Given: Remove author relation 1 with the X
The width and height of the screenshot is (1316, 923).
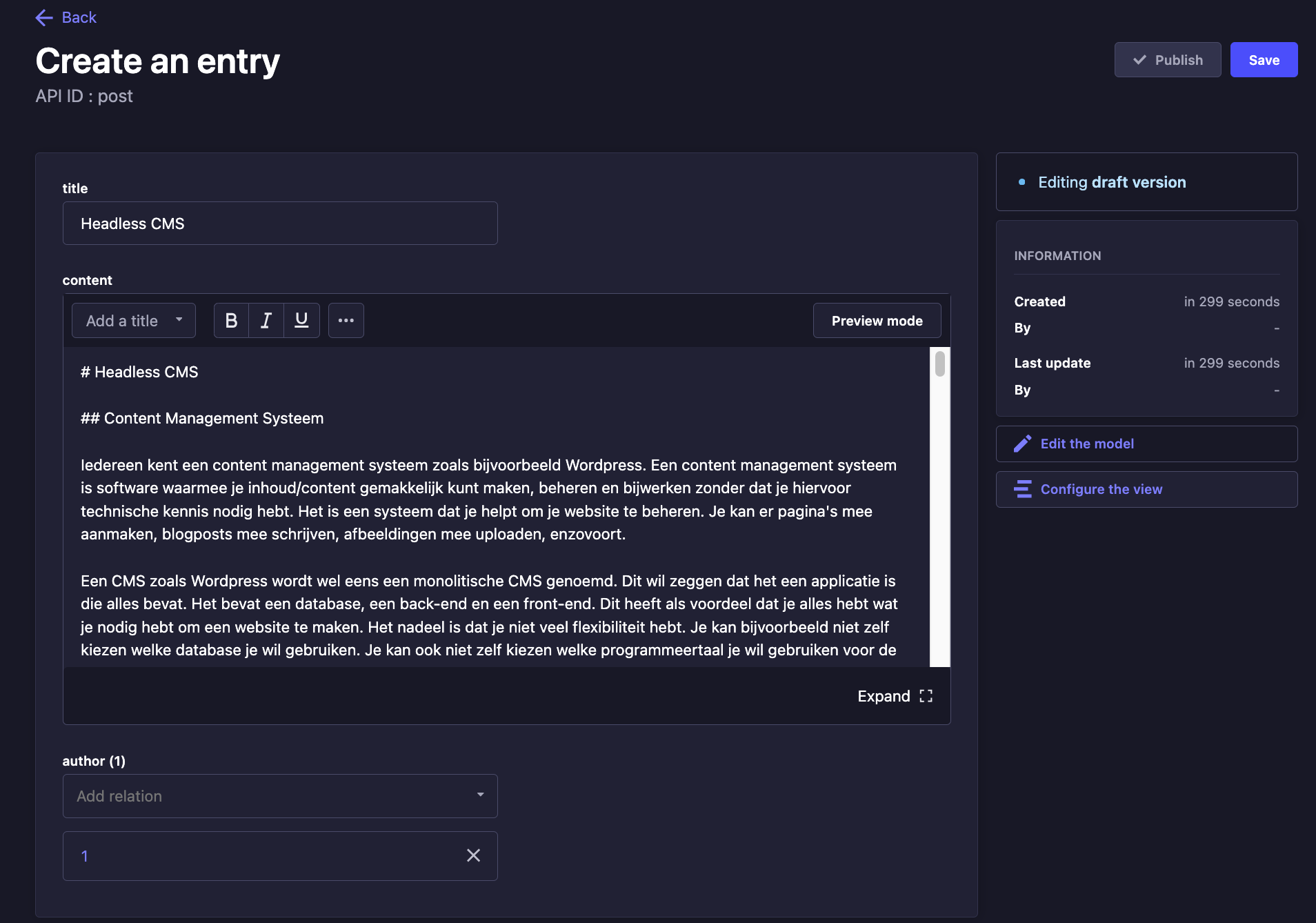Looking at the screenshot, I should click(473, 855).
